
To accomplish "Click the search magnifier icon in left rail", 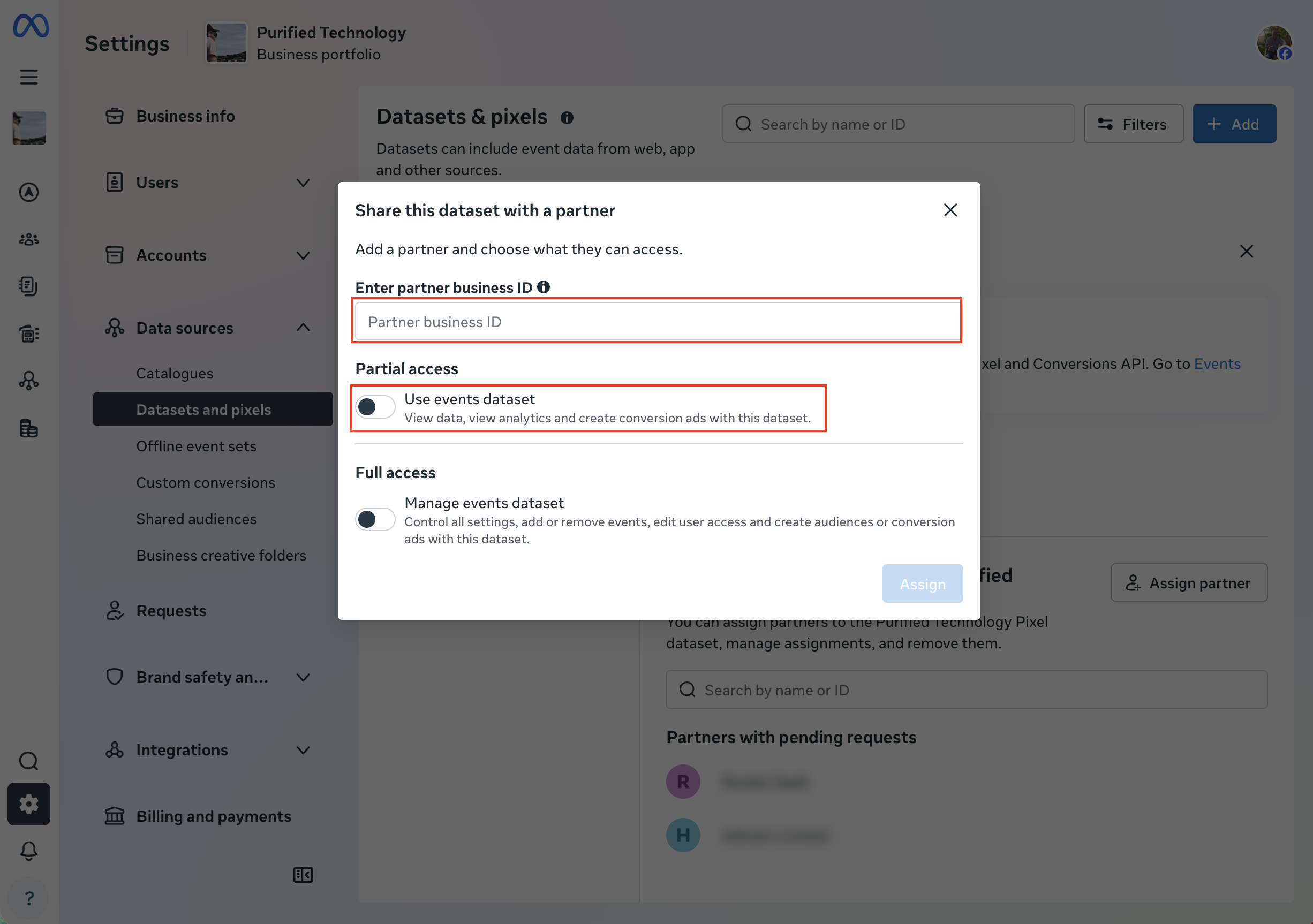I will [x=28, y=761].
